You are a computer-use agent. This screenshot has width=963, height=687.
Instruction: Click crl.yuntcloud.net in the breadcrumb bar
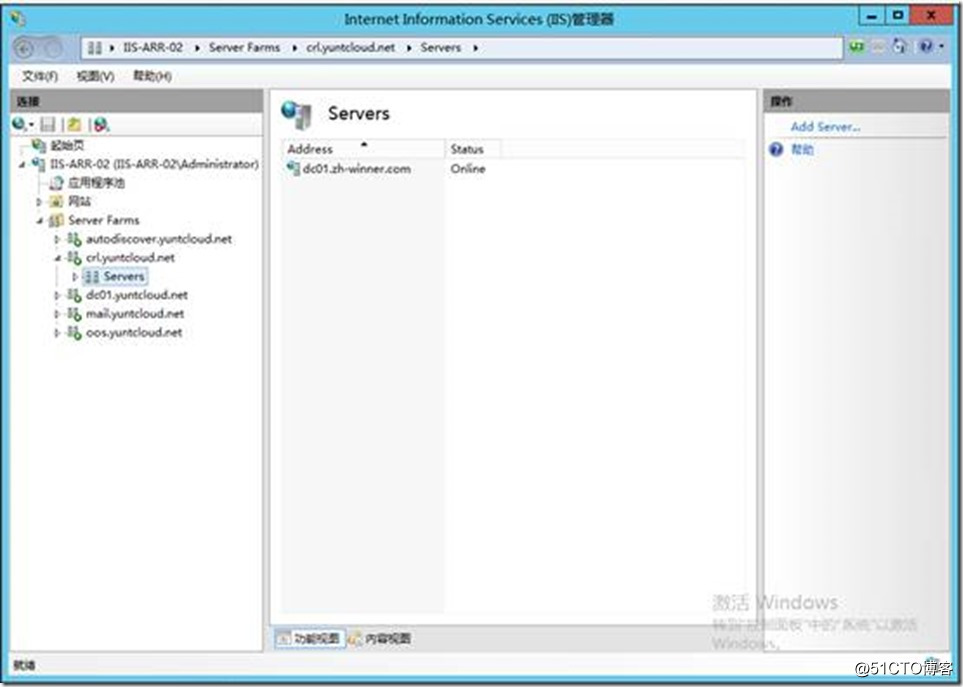click(x=351, y=47)
